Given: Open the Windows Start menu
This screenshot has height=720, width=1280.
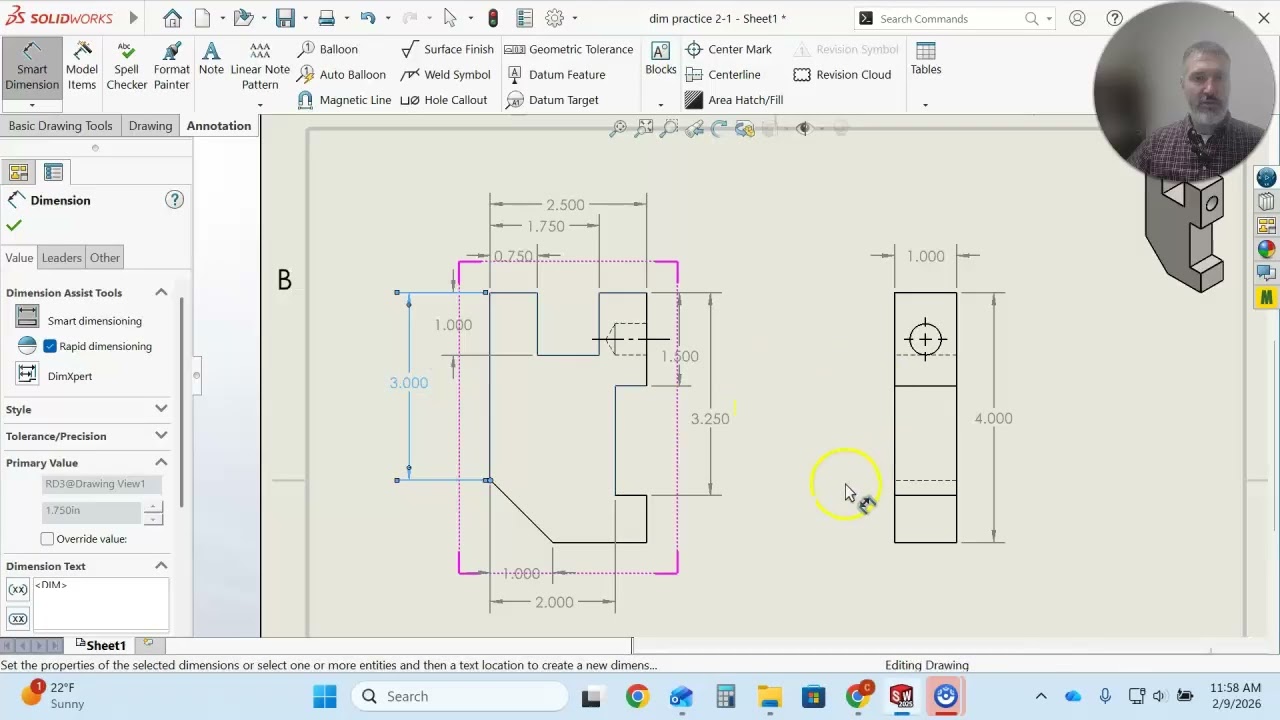Looking at the screenshot, I should (x=325, y=696).
